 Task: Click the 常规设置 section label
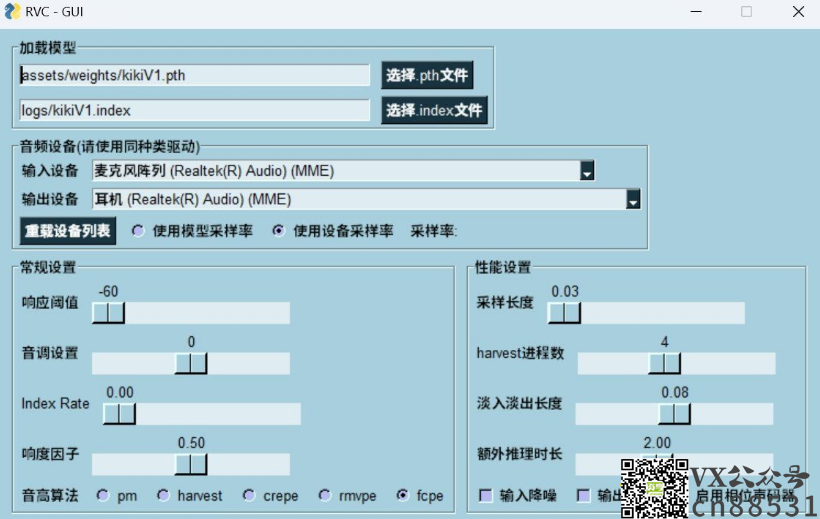(x=48, y=267)
